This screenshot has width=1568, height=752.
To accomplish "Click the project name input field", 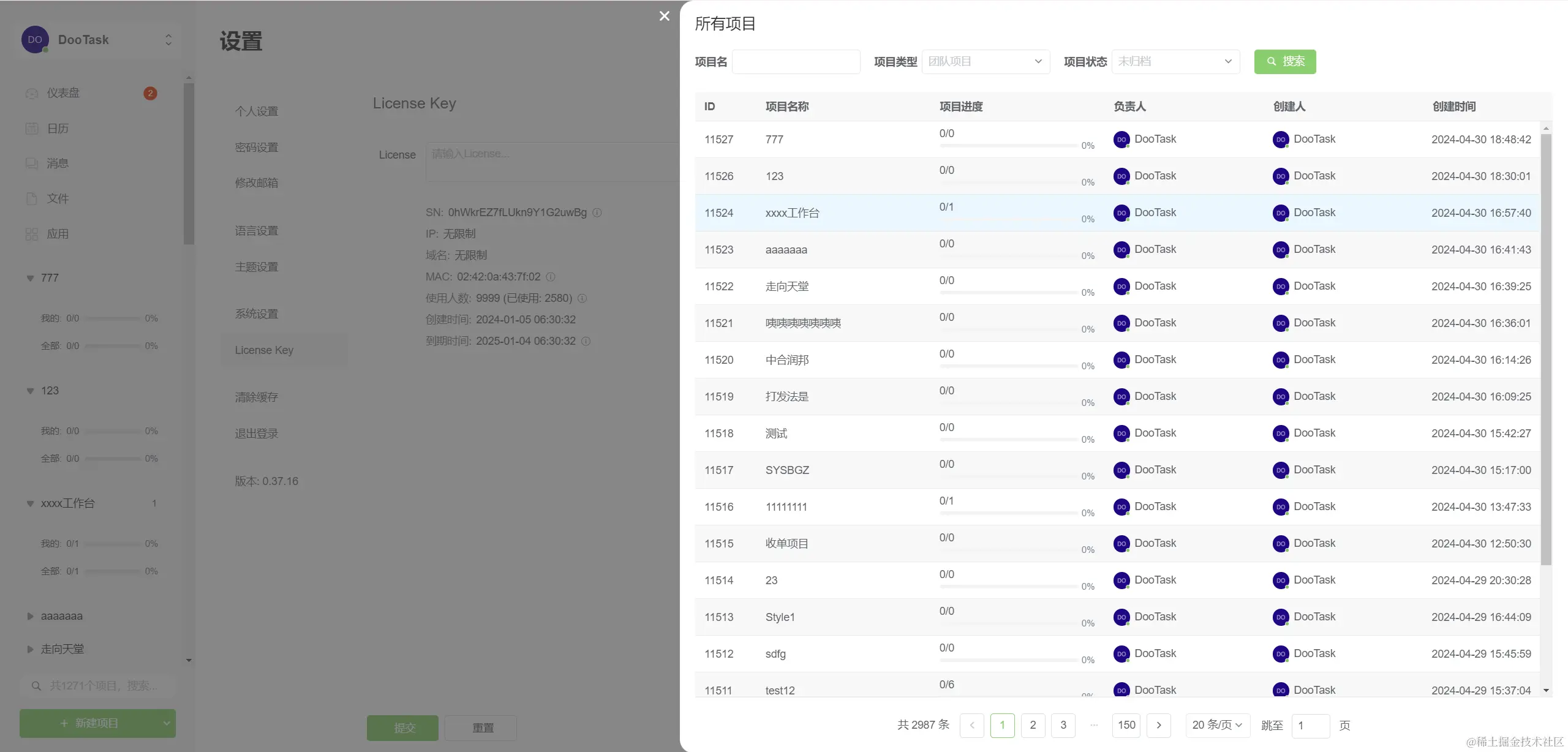I will click(796, 61).
